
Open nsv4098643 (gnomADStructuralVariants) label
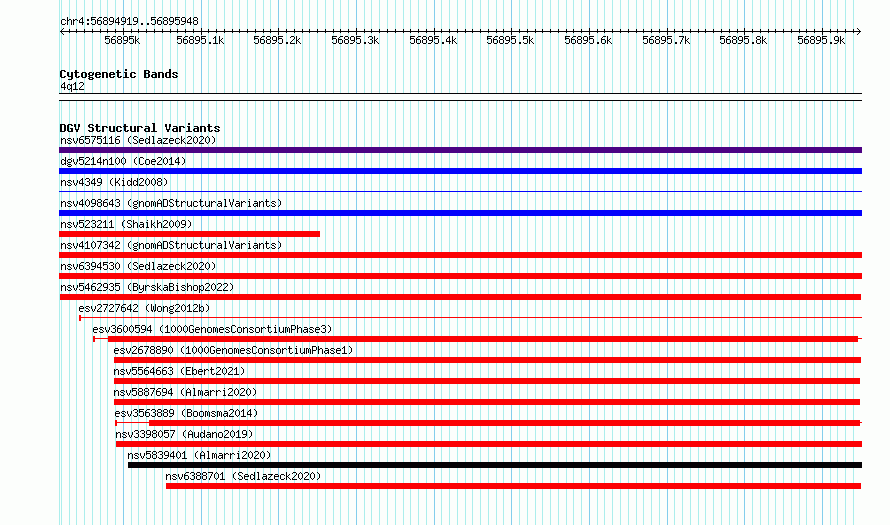pos(171,203)
